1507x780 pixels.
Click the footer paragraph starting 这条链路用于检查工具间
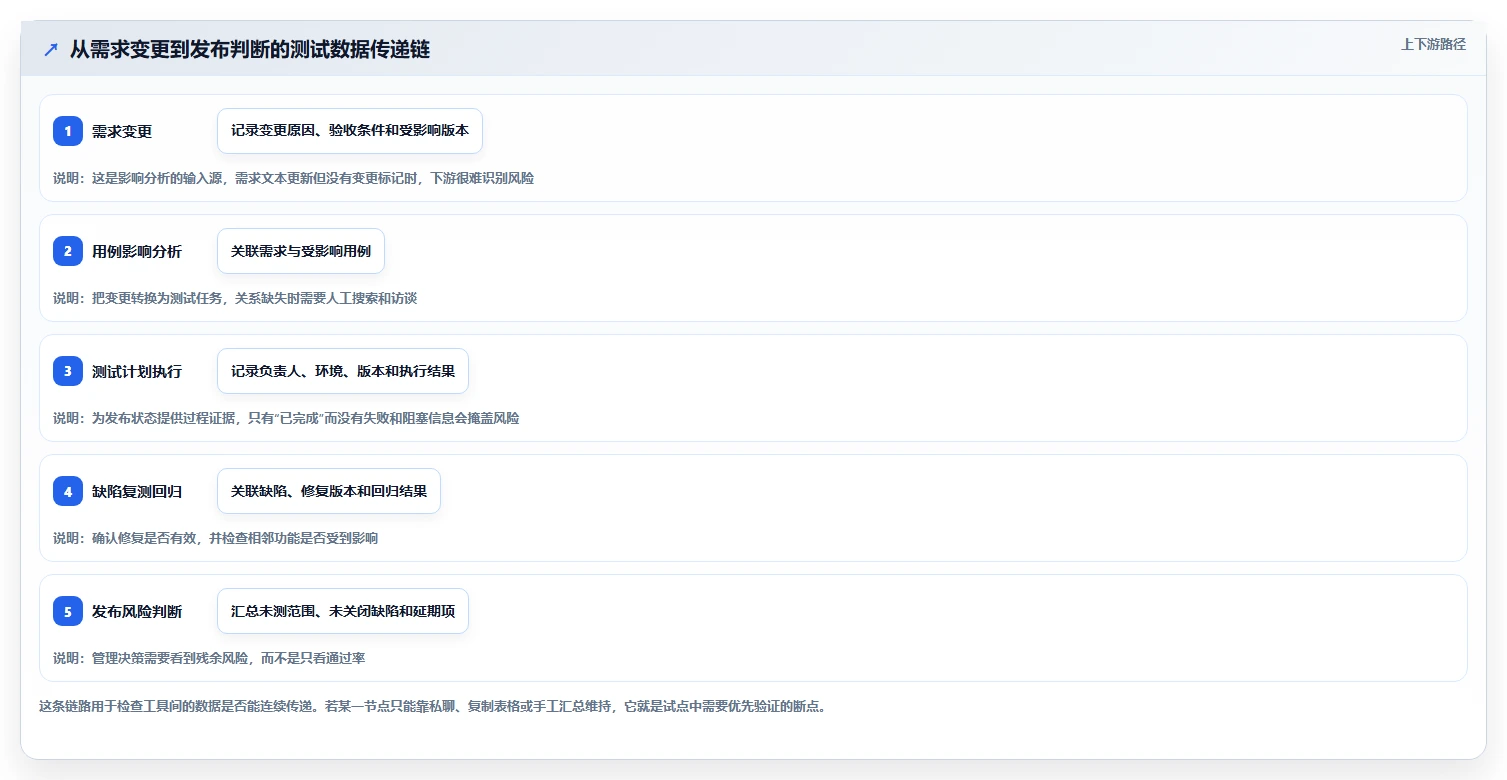(432, 706)
